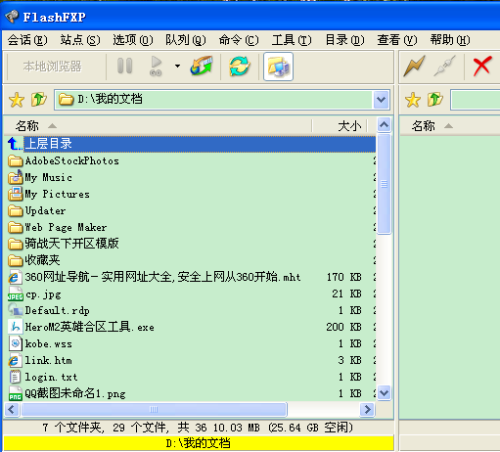Sort by left pane 名称 column header
Viewport: 500px width, 452px height.
pos(158,126)
